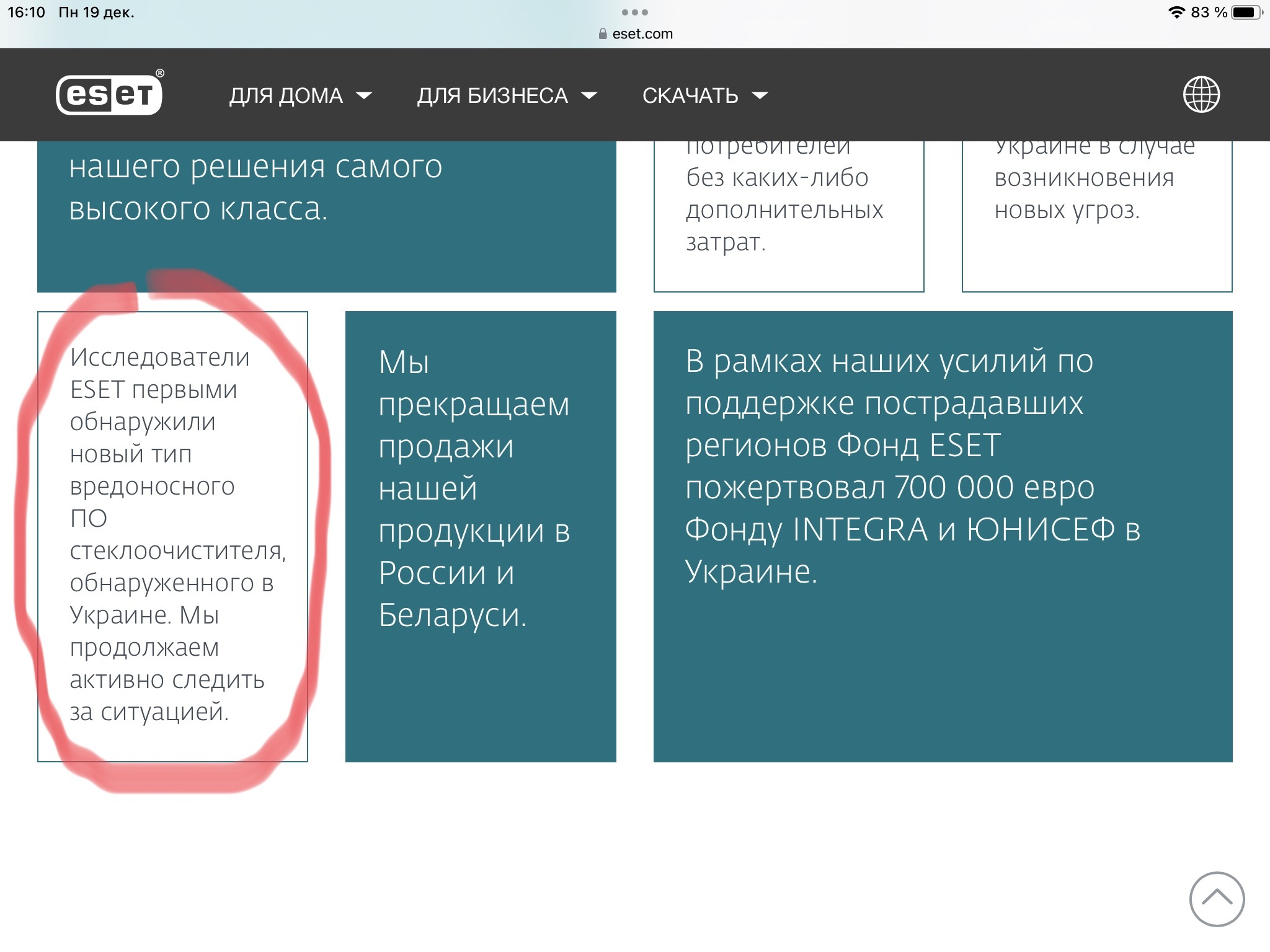The image size is (1270, 952).
Task: Select the 'нашего решения самого высокого класса' card
Action: tap(327, 216)
